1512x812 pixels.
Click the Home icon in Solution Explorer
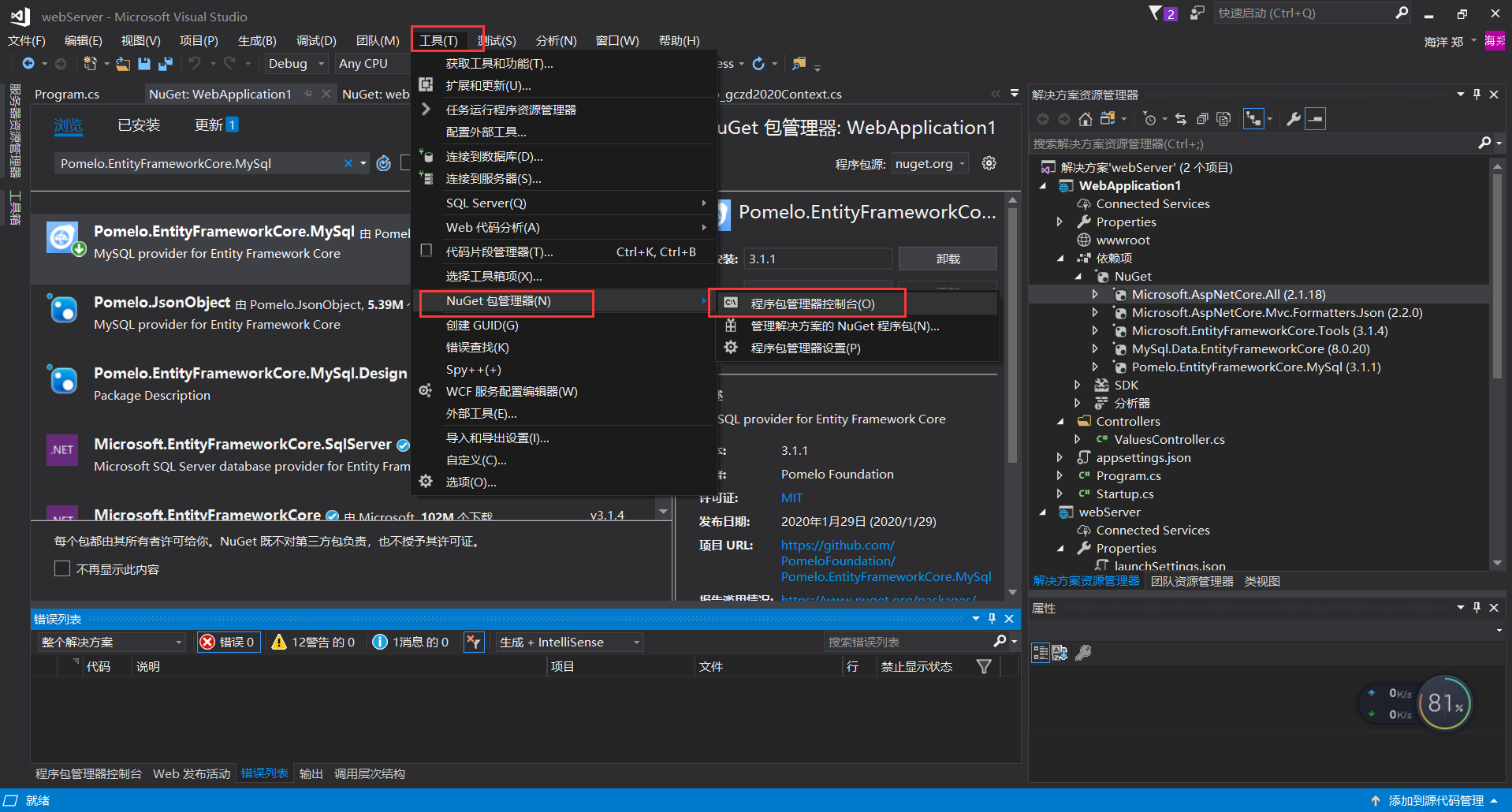(x=1086, y=119)
